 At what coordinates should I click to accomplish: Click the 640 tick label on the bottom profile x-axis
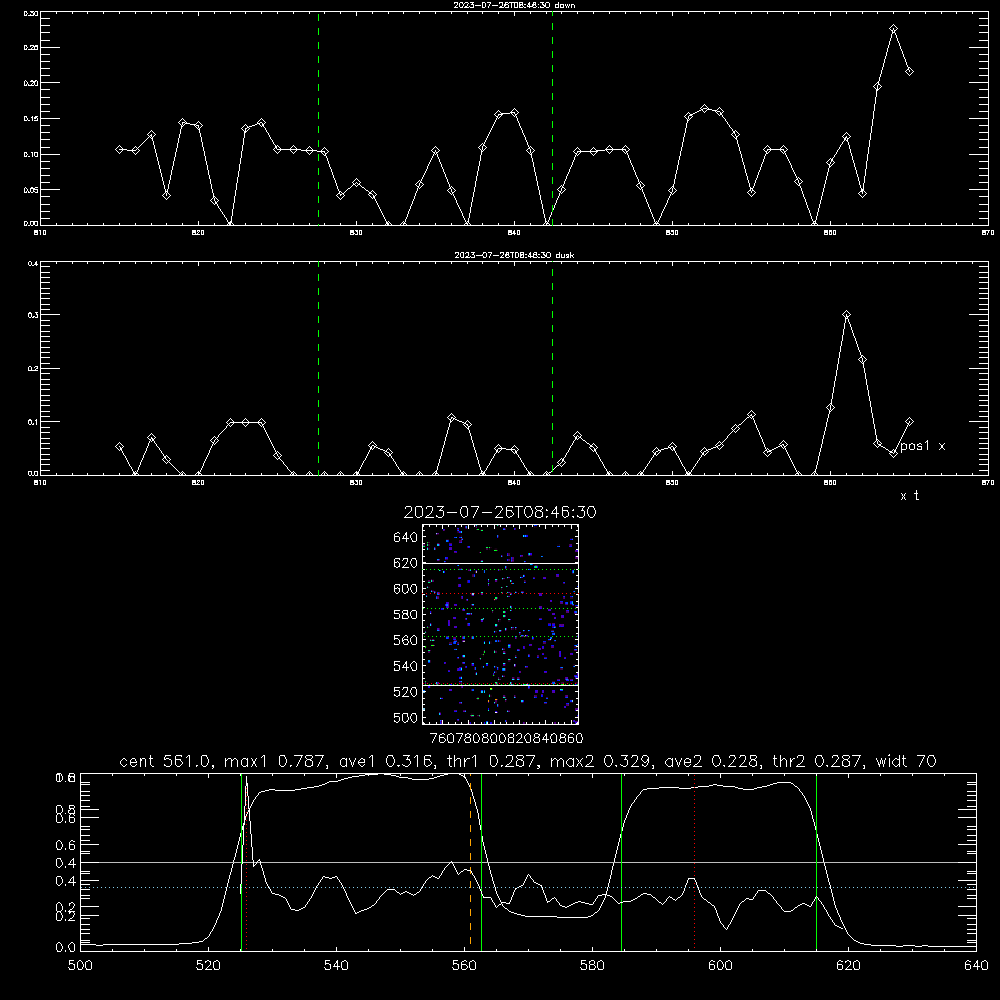point(976,966)
